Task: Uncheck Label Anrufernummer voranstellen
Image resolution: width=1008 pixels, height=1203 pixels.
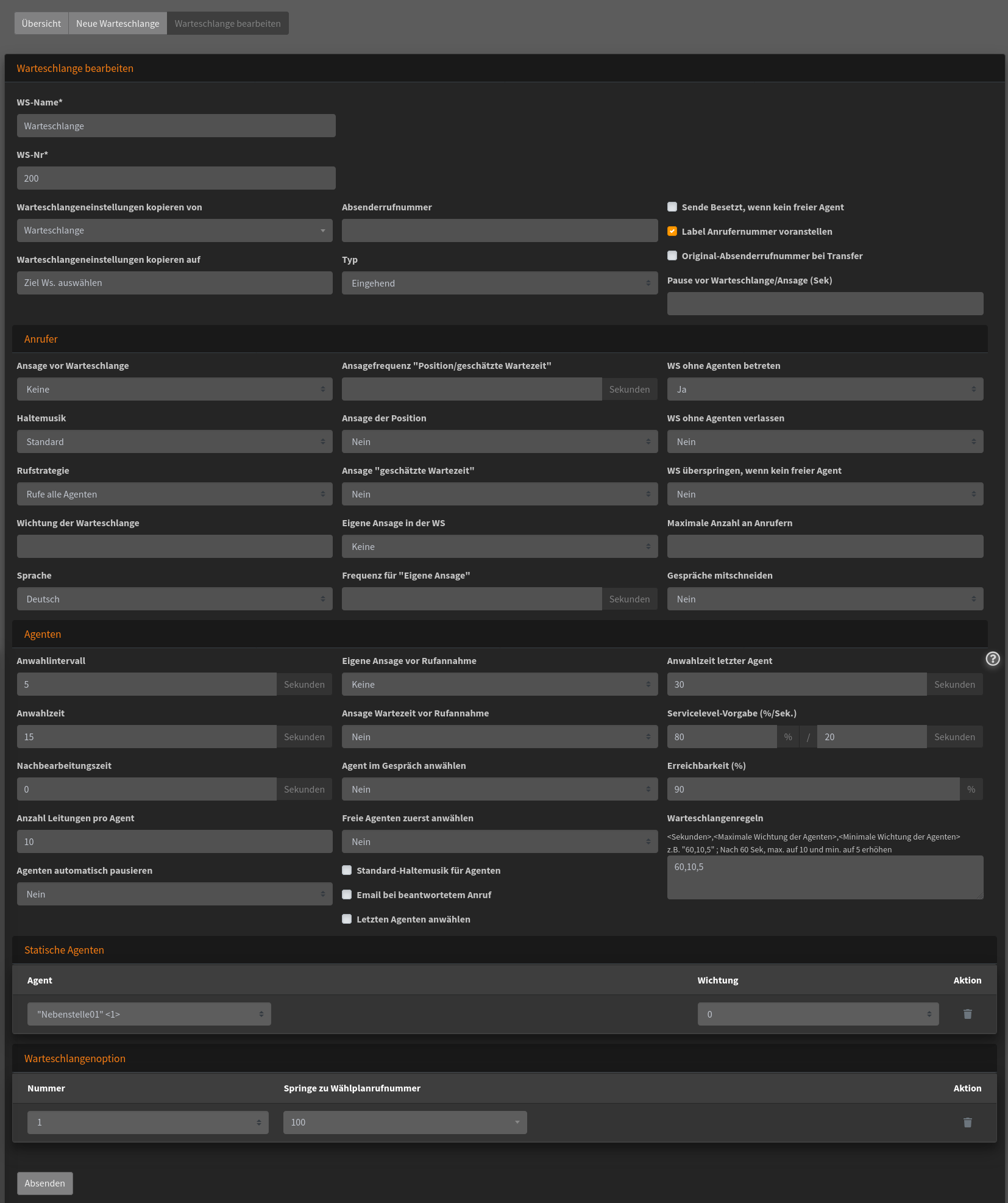Action: (672, 231)
